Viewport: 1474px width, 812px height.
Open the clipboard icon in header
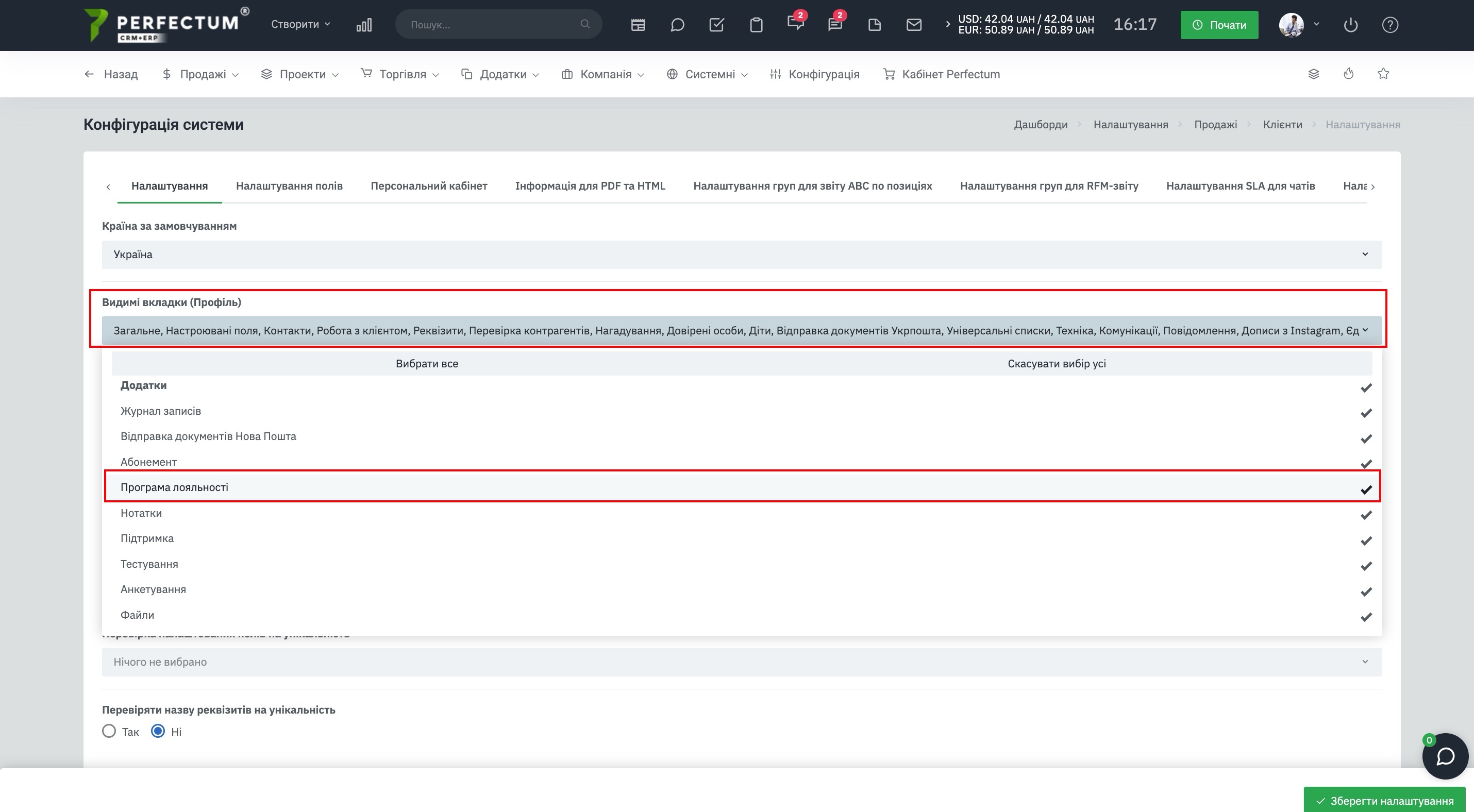[x=757, y=25]
